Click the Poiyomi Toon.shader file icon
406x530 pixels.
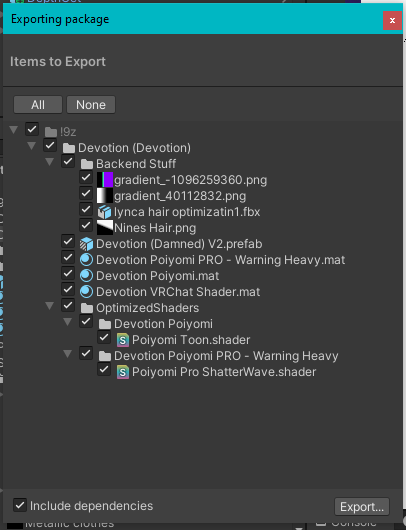[123, 340]
